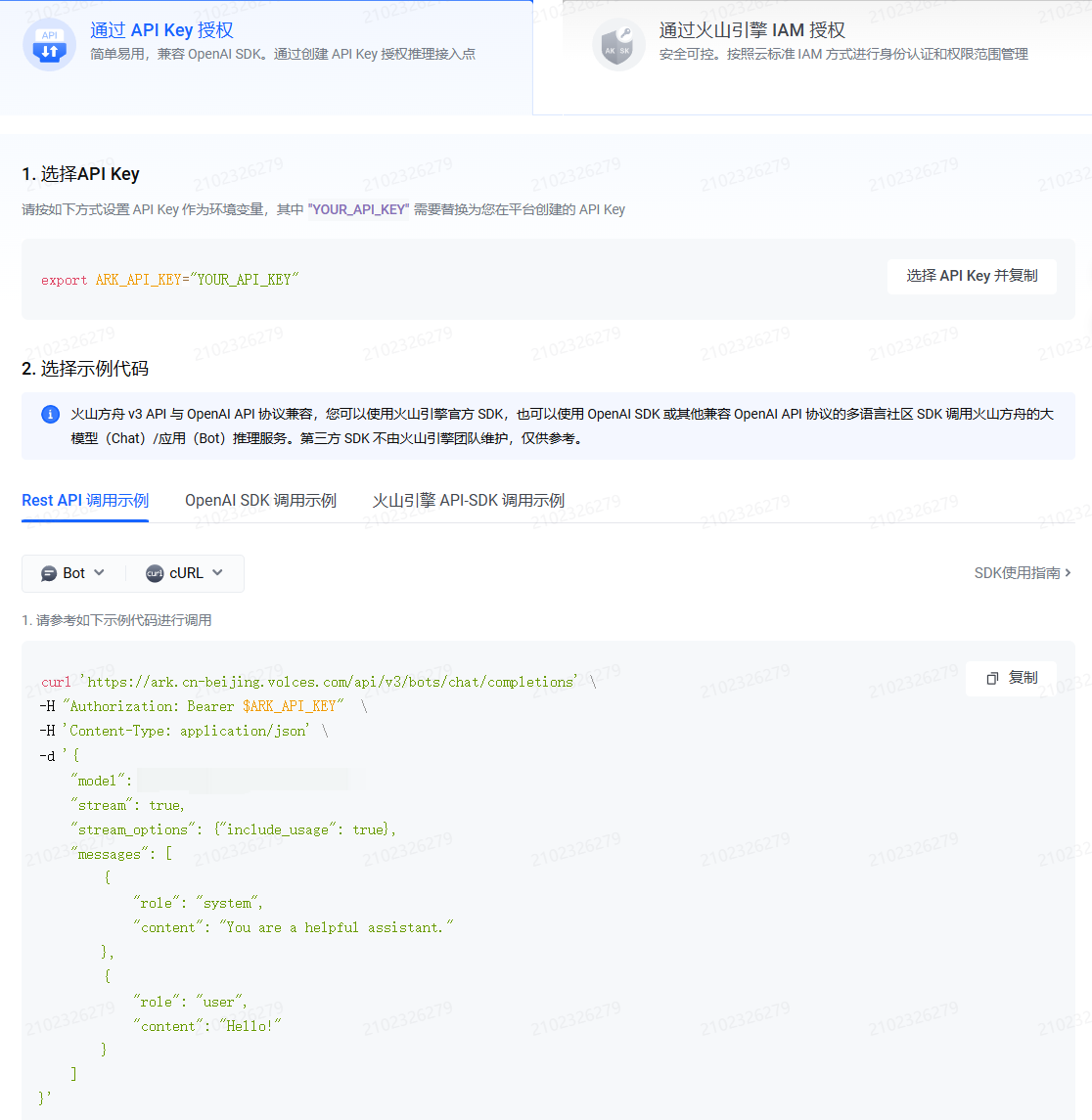Click the "role": "system" line

(x=199, y=904)
